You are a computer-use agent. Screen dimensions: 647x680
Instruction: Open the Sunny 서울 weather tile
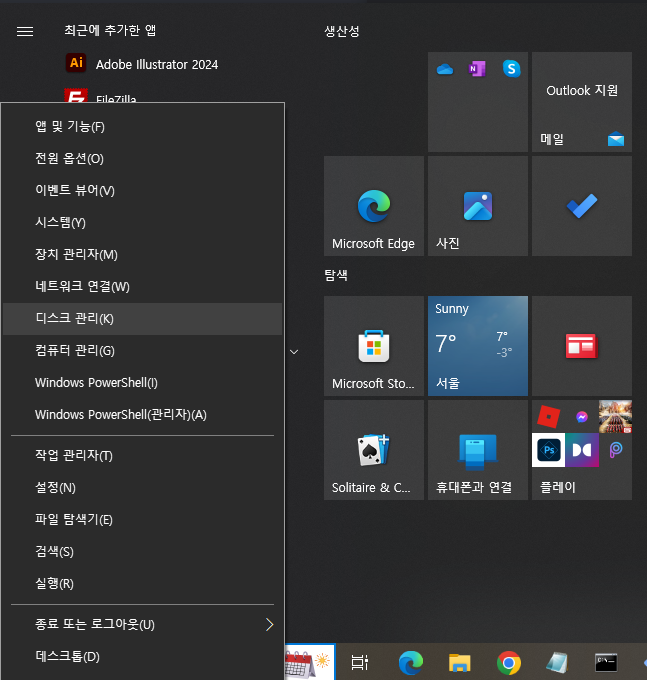pyautogui.click(x=478, y=346)
